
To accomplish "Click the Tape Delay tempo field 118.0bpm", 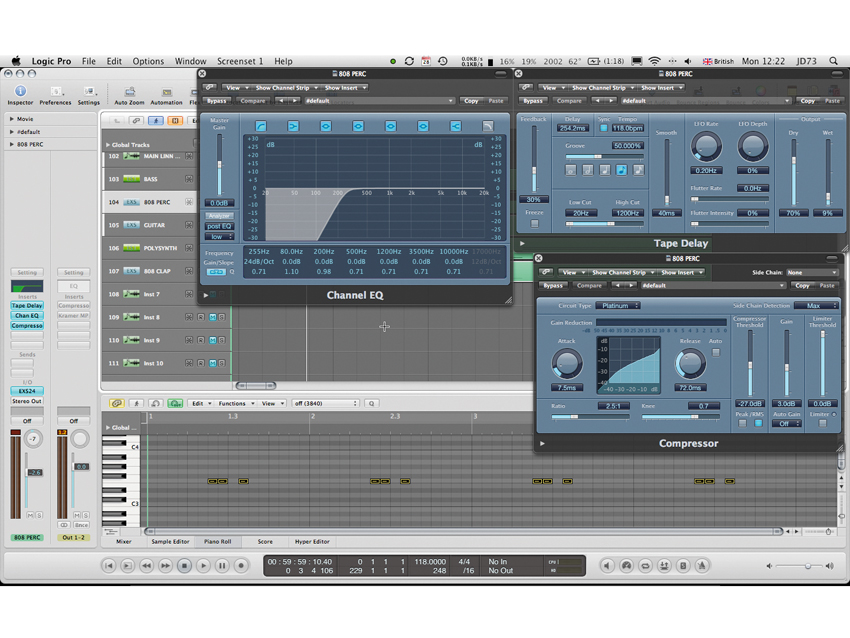I will 628,128.
